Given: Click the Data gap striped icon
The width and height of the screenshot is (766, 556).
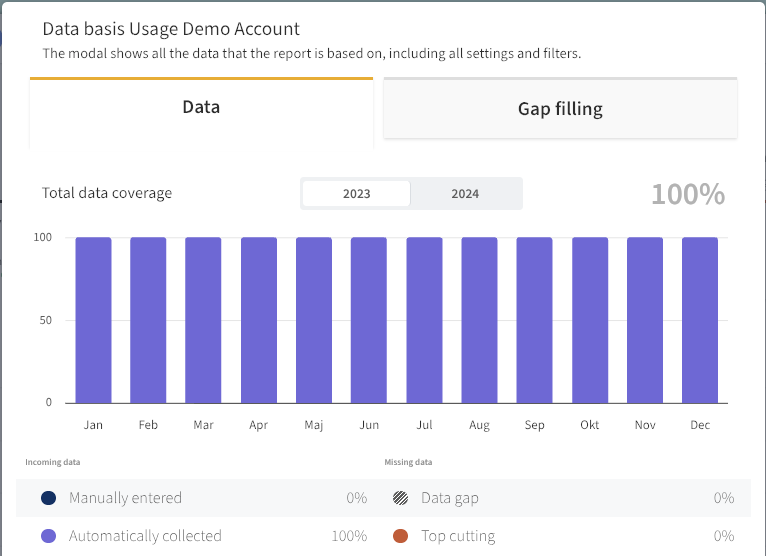Looking at the screenshot, I should pyautogui.click(x=400, y=498).
